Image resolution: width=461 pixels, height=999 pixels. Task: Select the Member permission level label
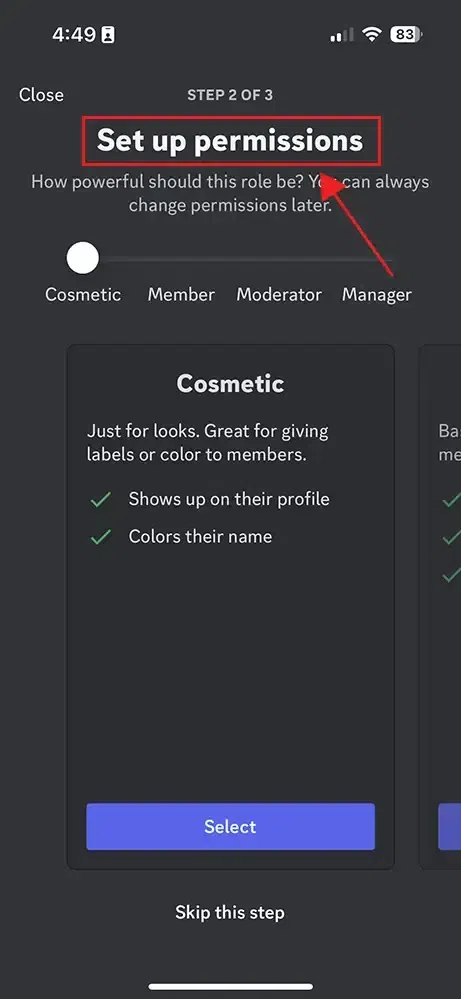click(181, 294)
